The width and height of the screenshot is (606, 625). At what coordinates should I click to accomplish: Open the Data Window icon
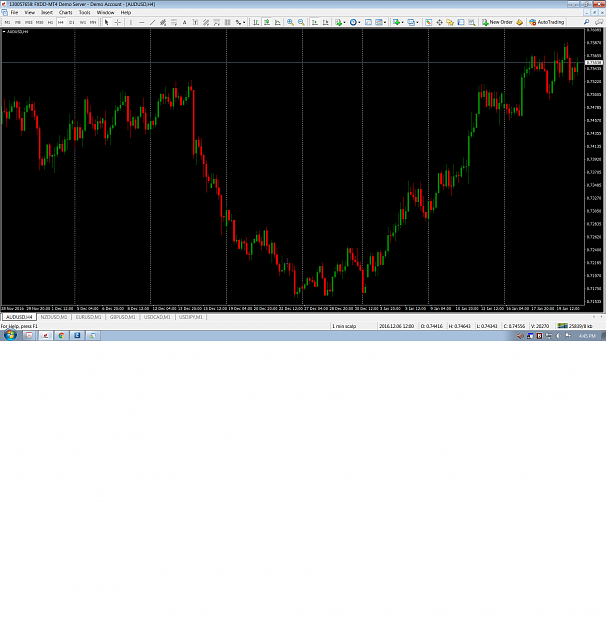[439, 22]
